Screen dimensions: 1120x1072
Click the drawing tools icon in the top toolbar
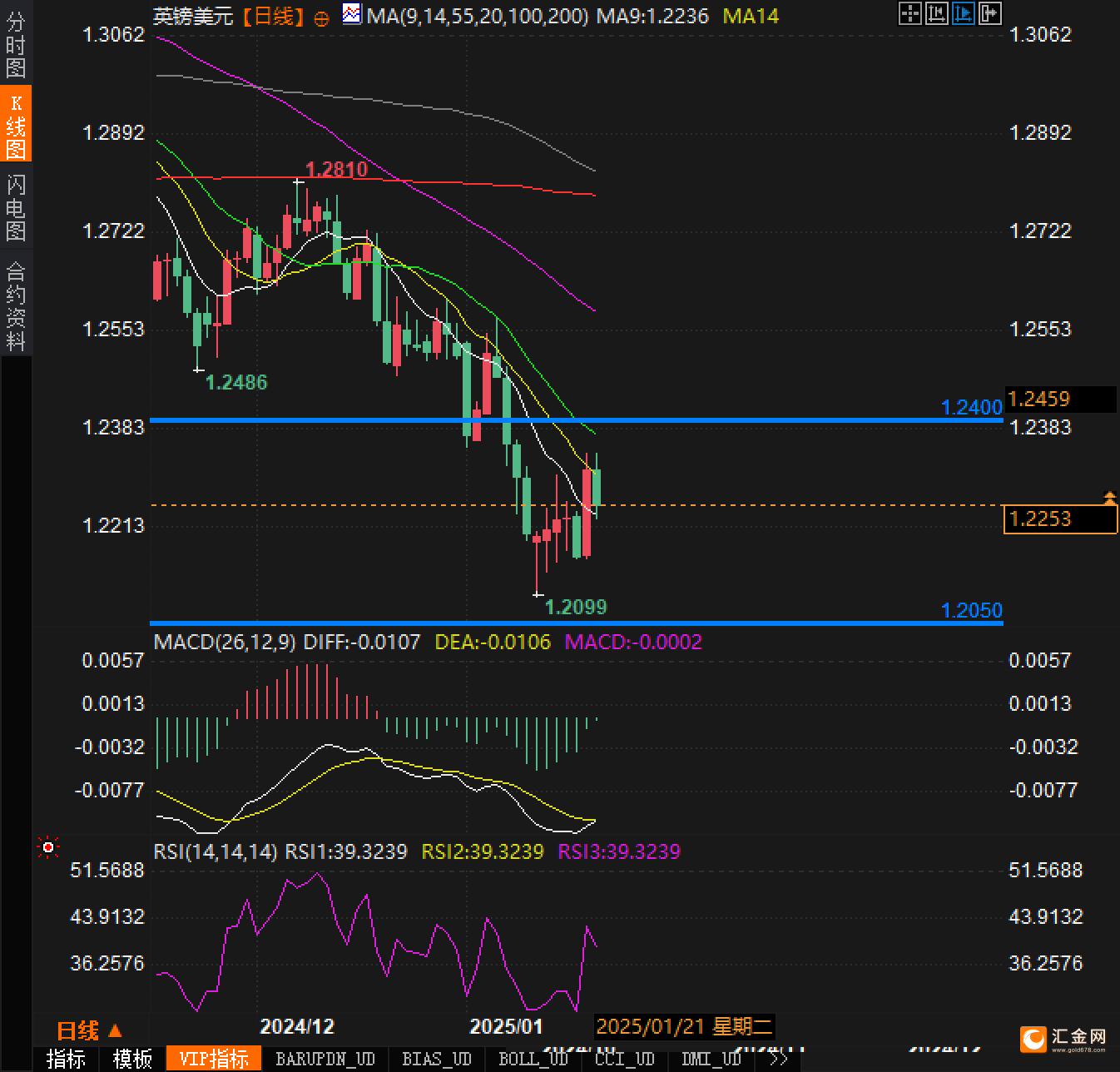click(x=937, y=13)
